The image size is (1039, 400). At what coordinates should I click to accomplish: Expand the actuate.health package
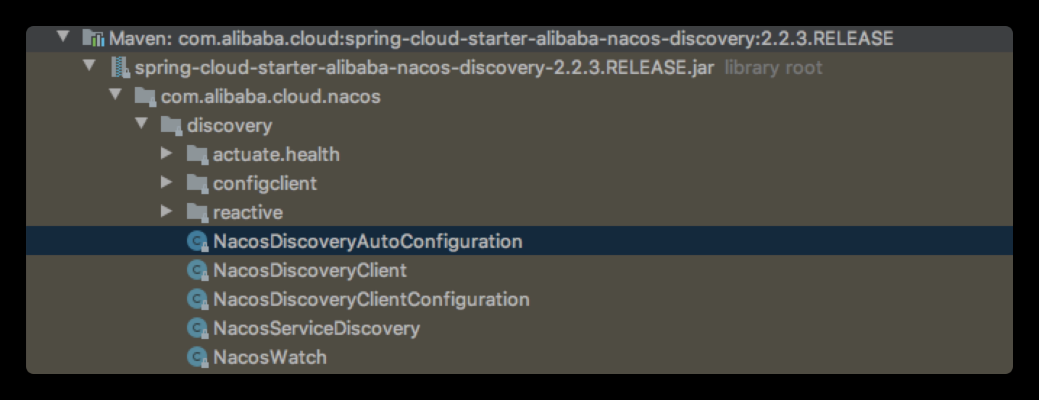point(167,155)
